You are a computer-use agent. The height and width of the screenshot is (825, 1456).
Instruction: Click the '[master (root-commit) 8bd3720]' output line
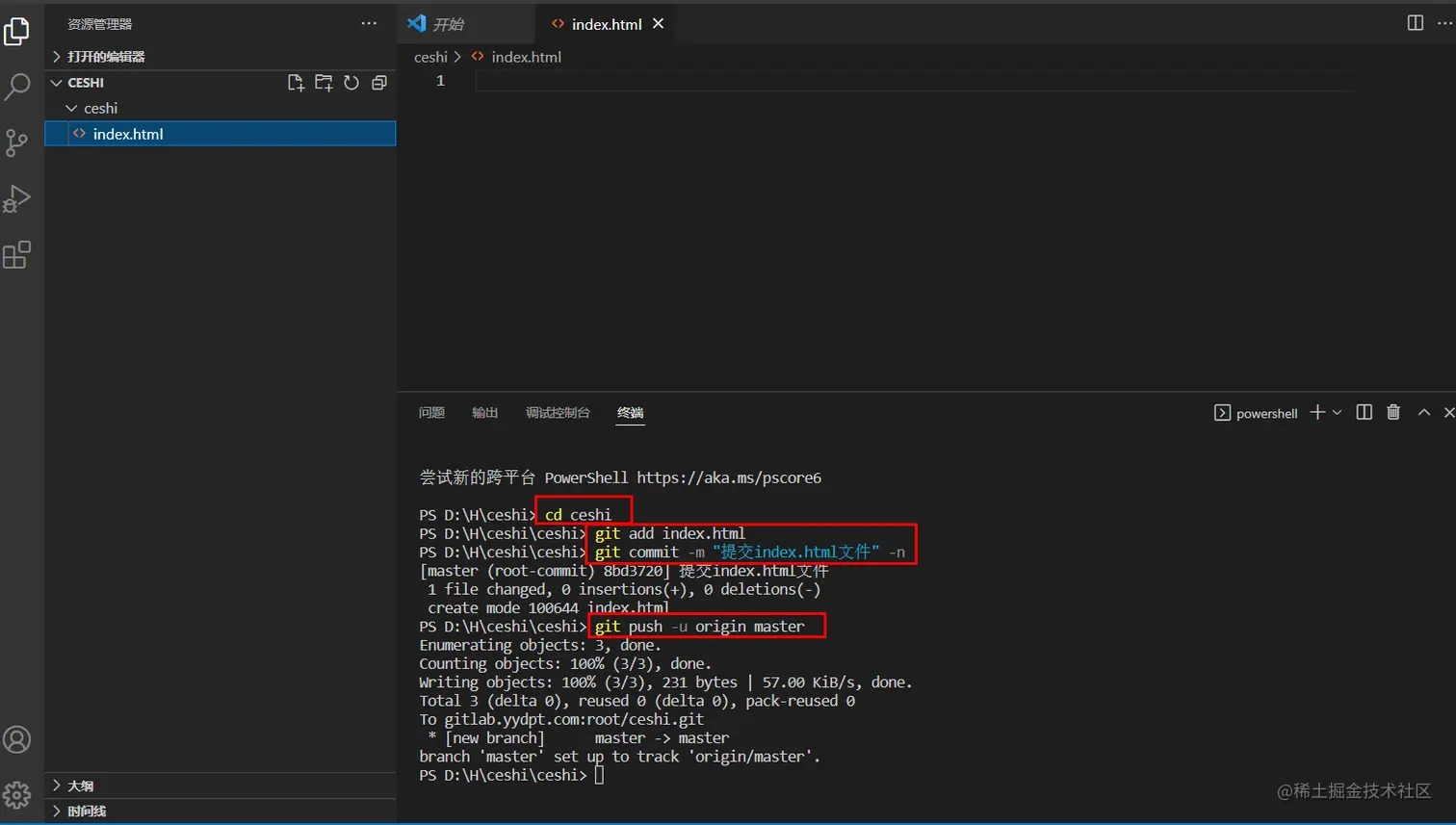coord(624,571)
